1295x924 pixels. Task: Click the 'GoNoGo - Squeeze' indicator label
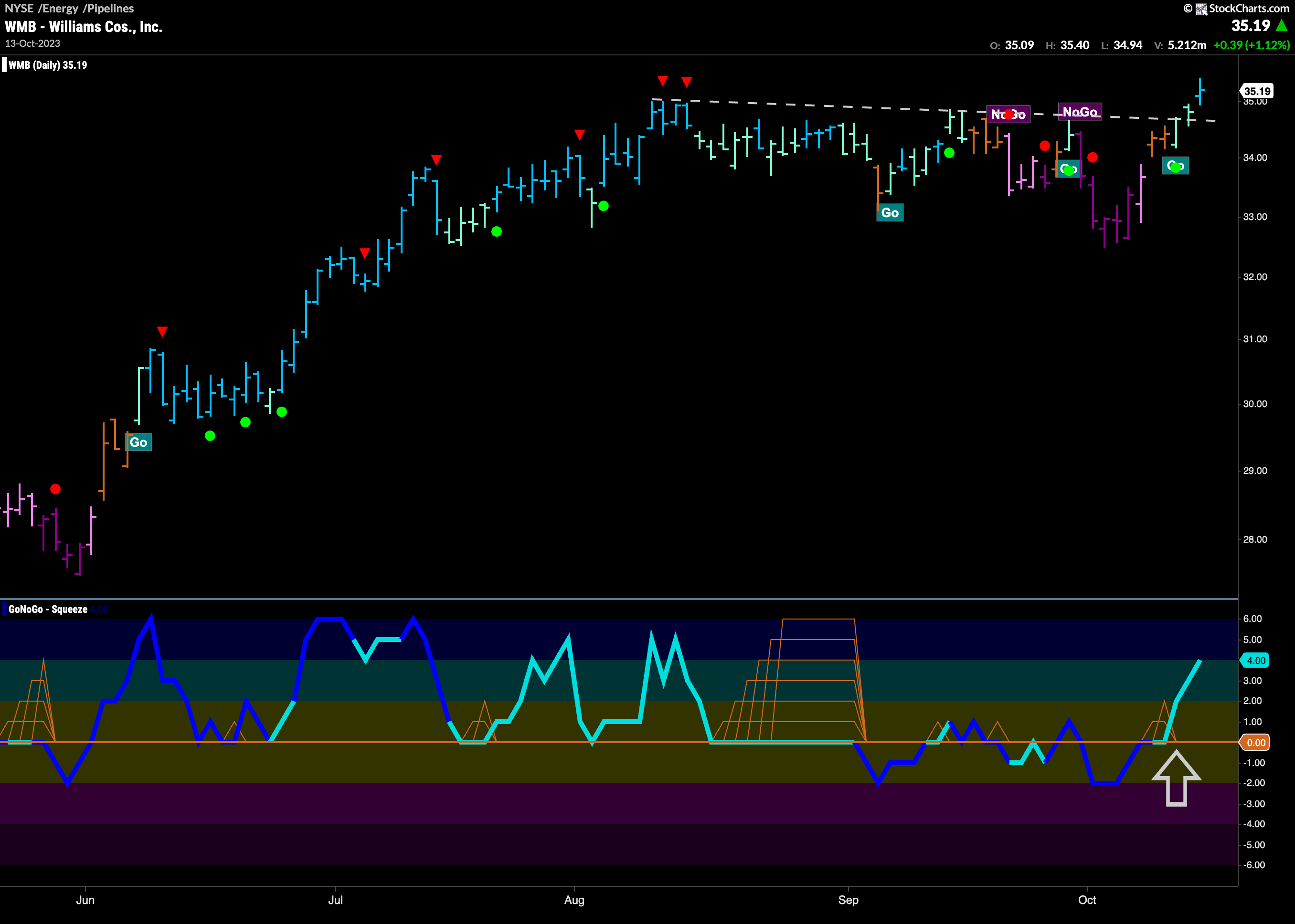pyautogui.click(x=48, y=609)
